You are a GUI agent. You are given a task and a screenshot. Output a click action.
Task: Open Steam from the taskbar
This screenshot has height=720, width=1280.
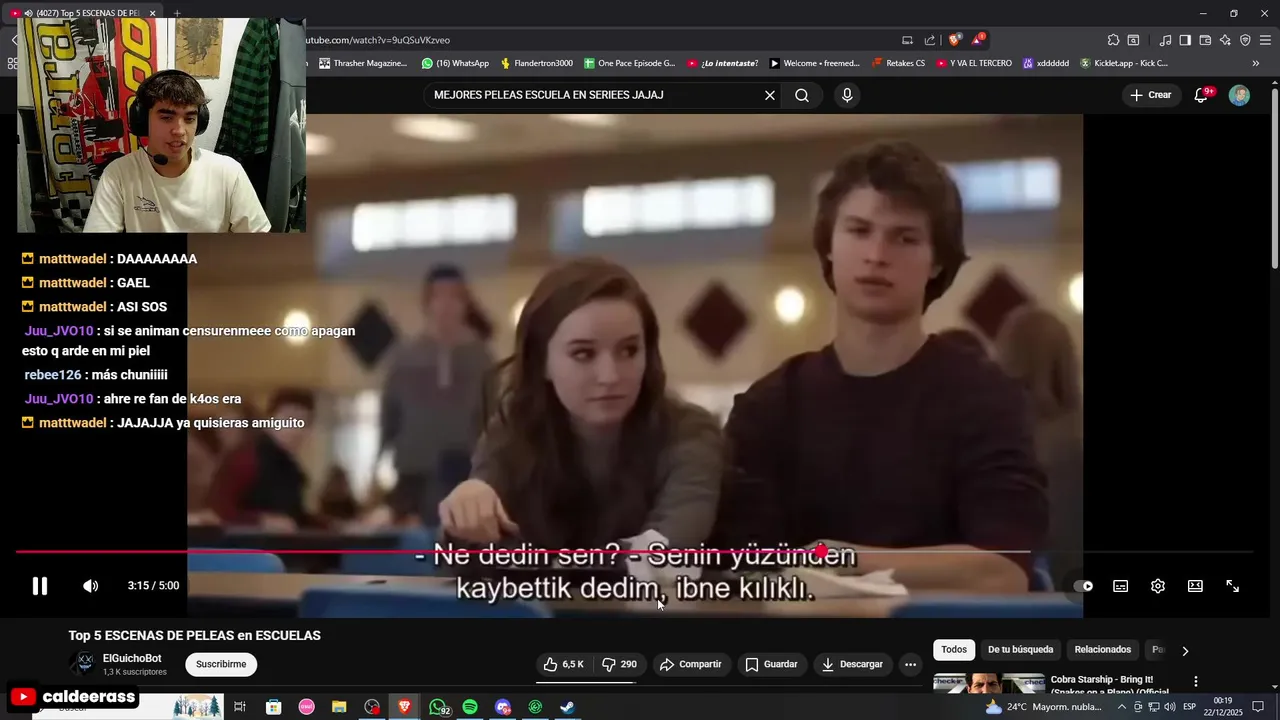566,707
